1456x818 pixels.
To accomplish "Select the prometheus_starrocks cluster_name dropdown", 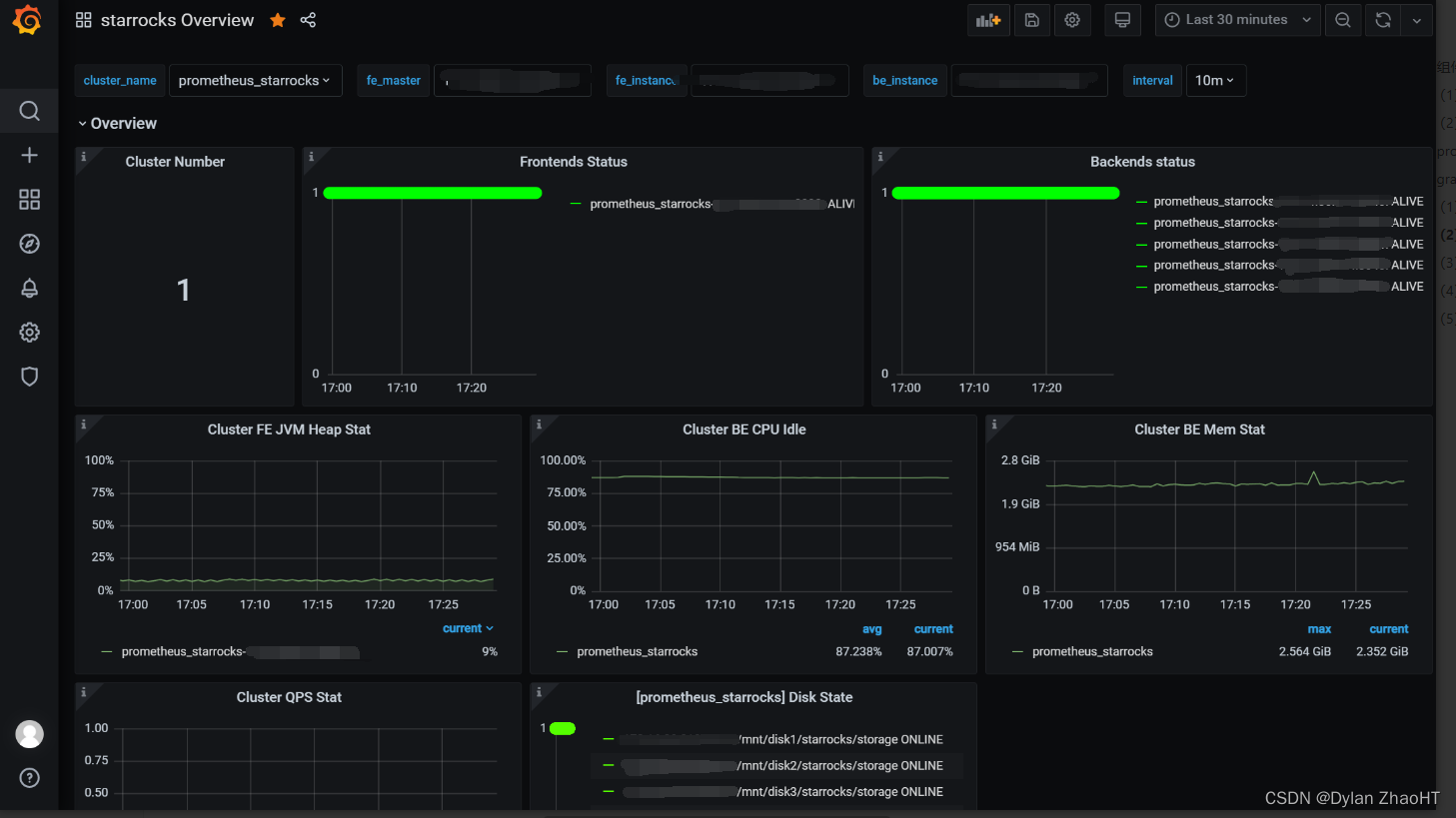I will [x=256, y=81].
